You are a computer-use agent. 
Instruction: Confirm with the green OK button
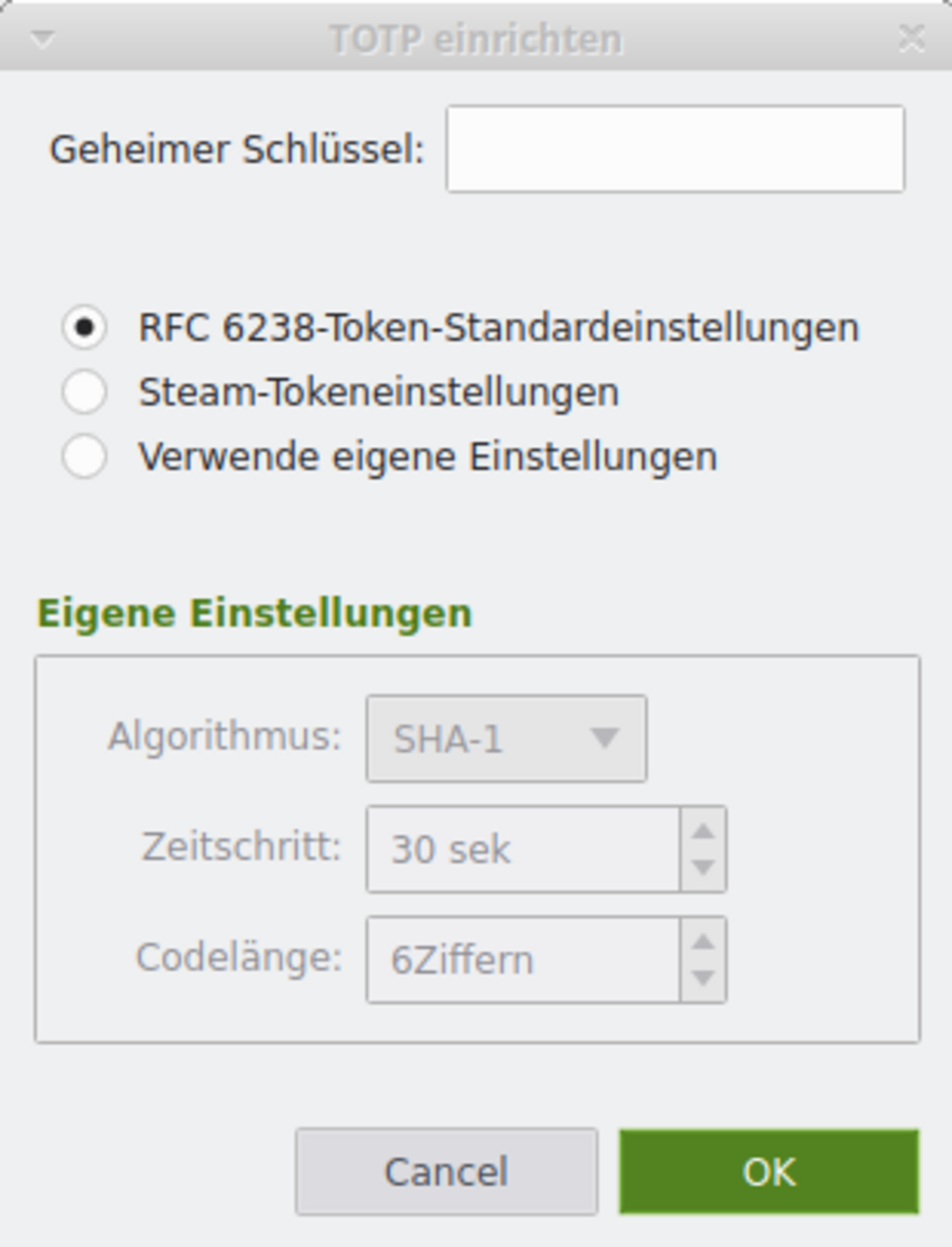click(769, 1172)
